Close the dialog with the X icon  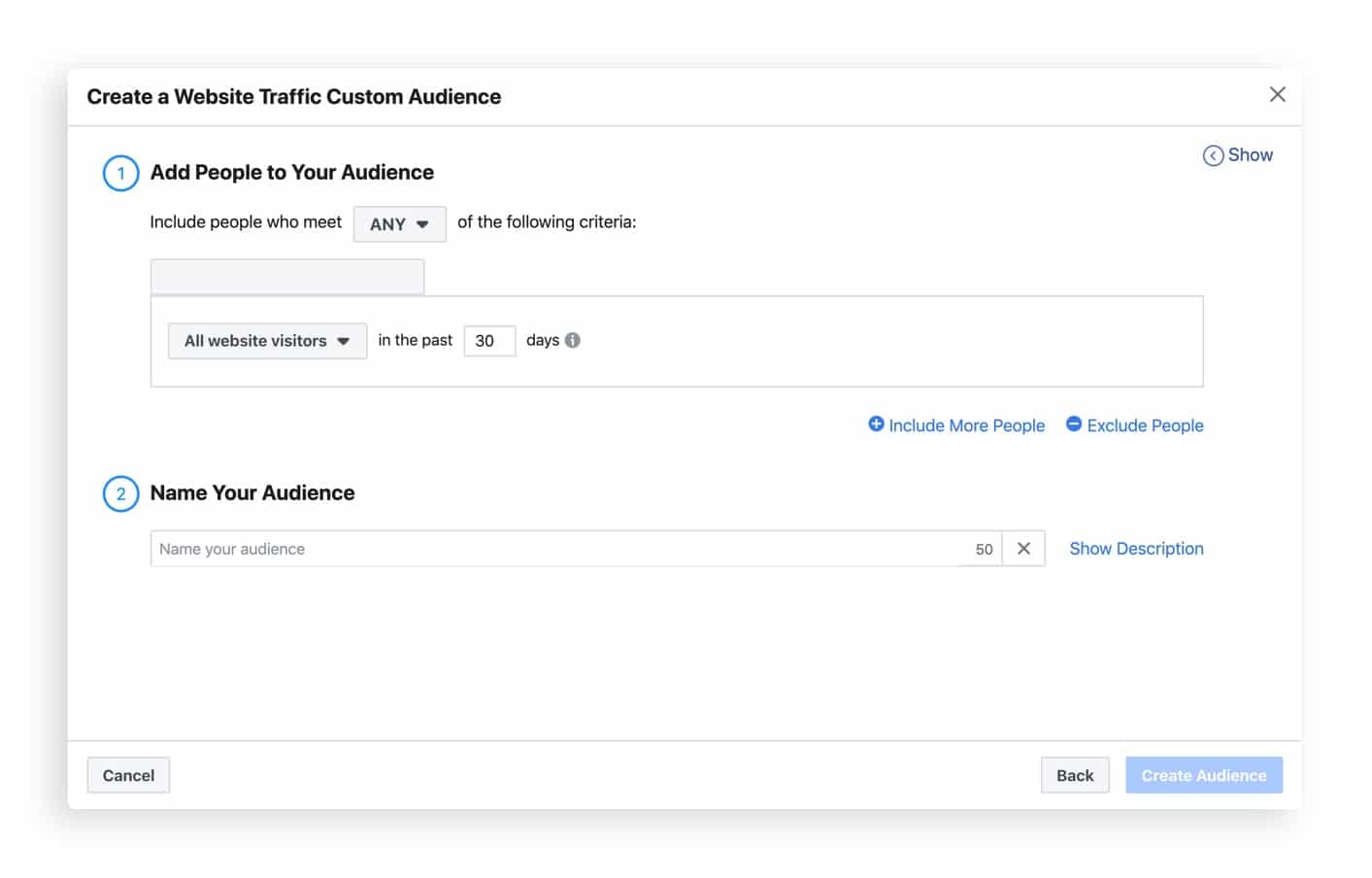pos(1278,95)
